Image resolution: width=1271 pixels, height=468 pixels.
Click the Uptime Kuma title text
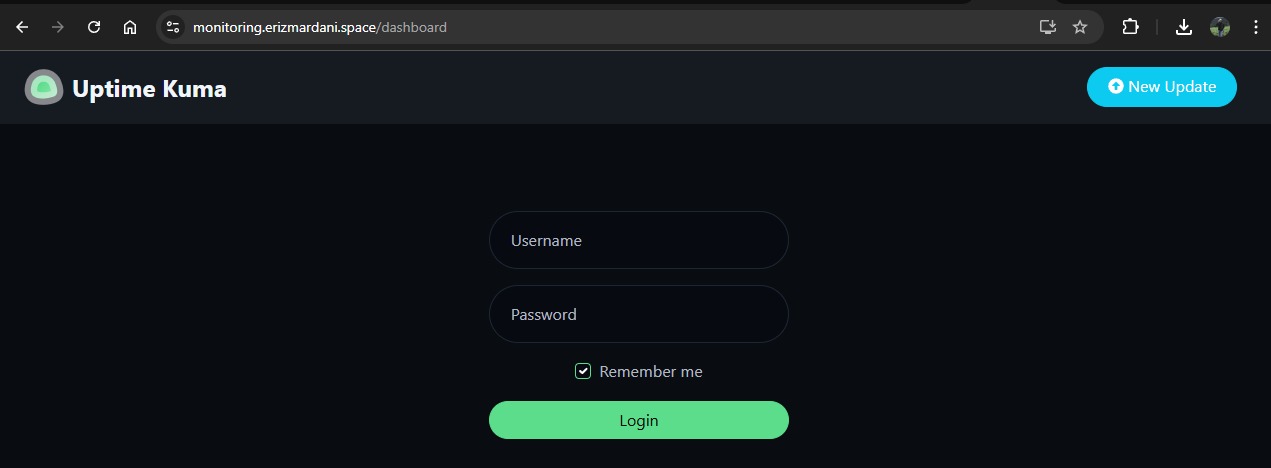click(149, 89)
